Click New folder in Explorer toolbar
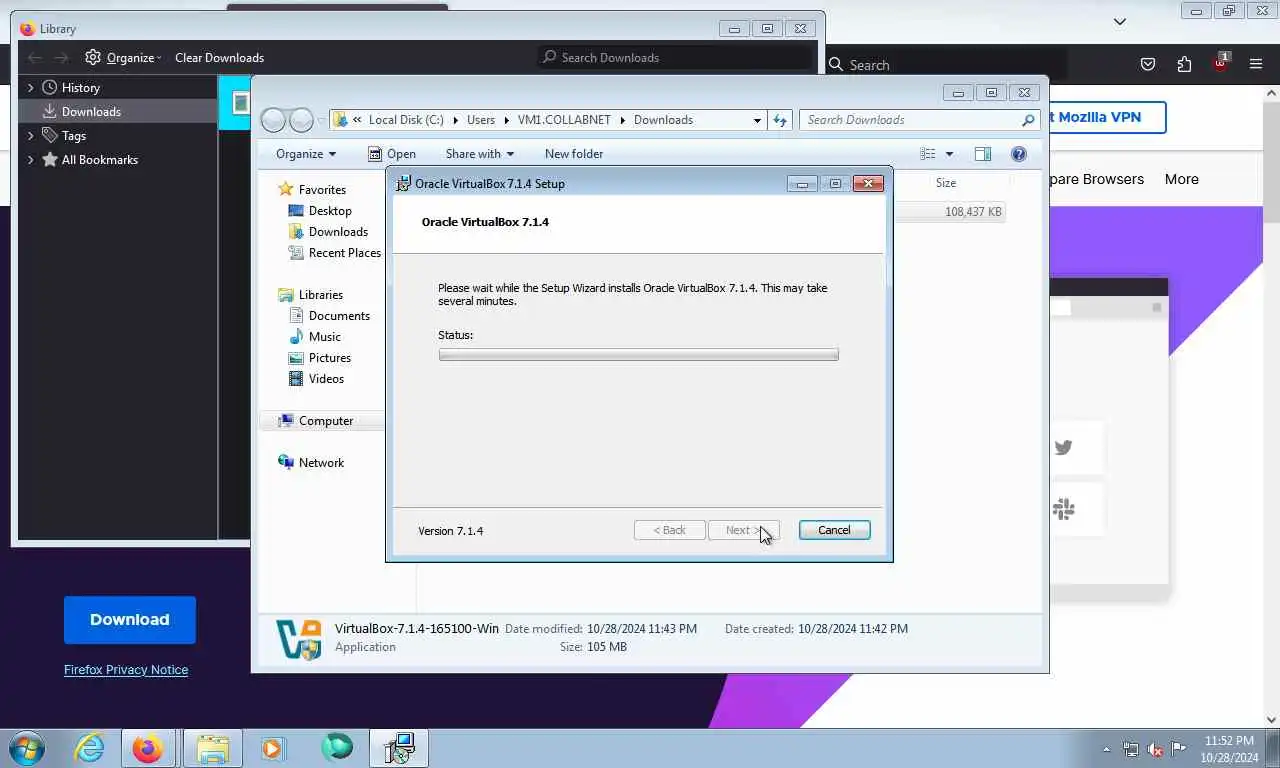The image size is (1280, 768). pyautogui.click(x=574, y=154)
